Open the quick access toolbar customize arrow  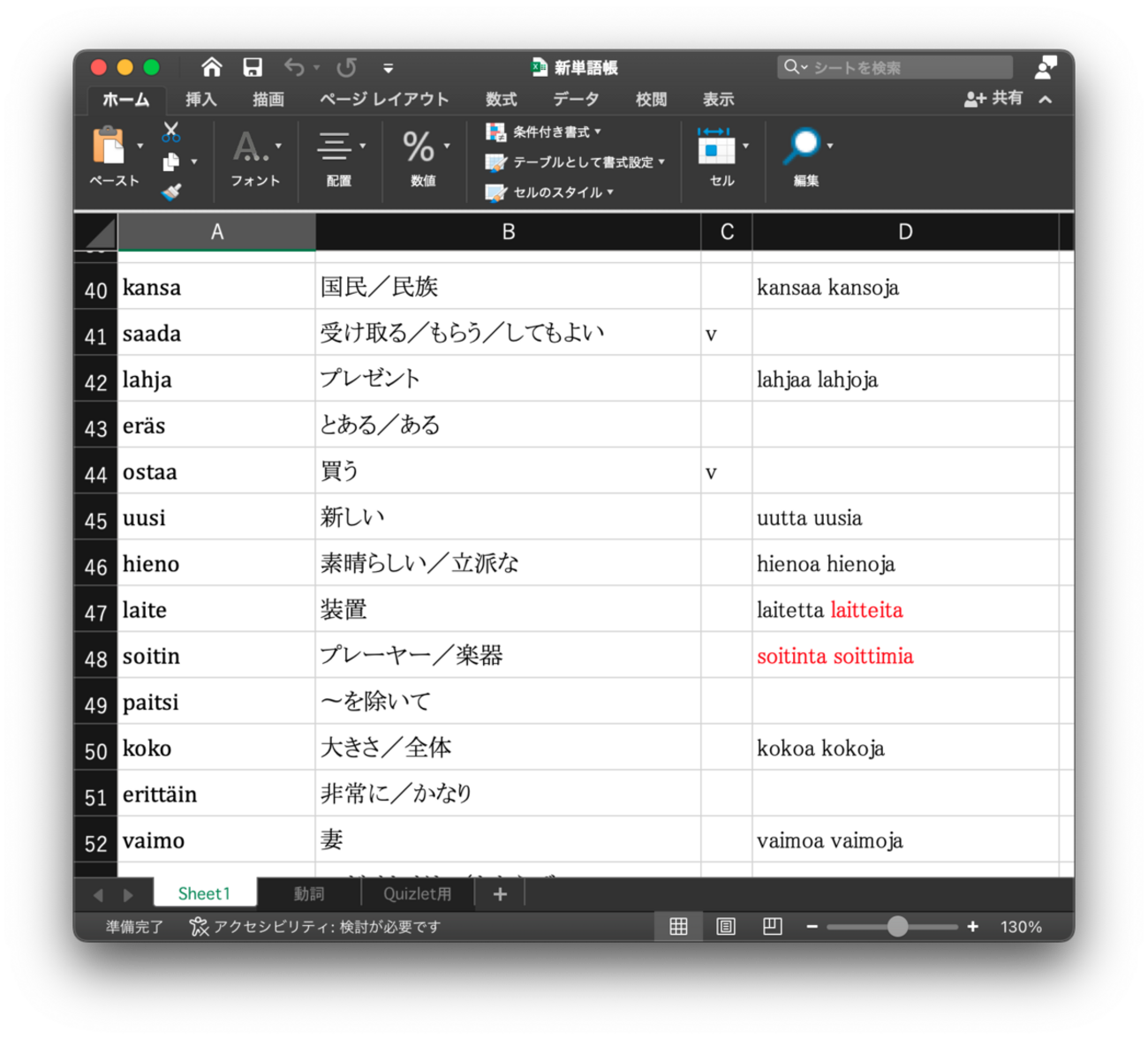pyautogui.click(x=388, y=68)
